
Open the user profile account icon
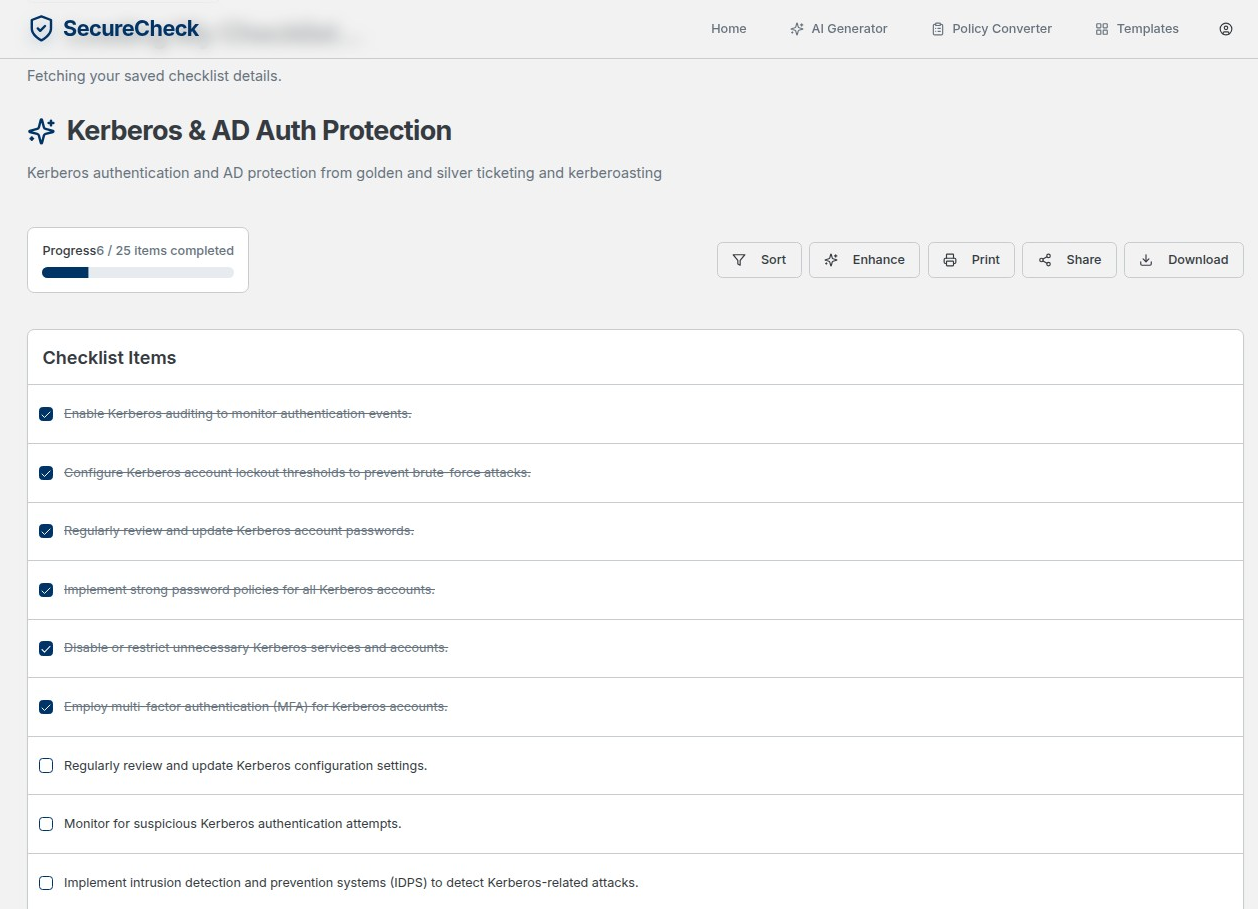click(x=1225, y=29)
